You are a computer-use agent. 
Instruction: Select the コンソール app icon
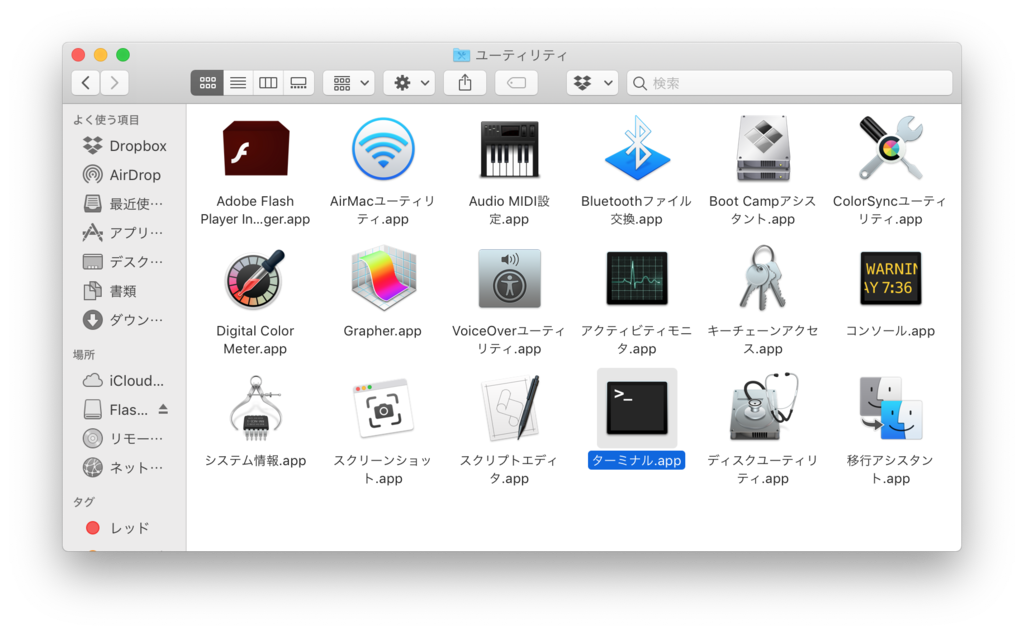(890, 278)
